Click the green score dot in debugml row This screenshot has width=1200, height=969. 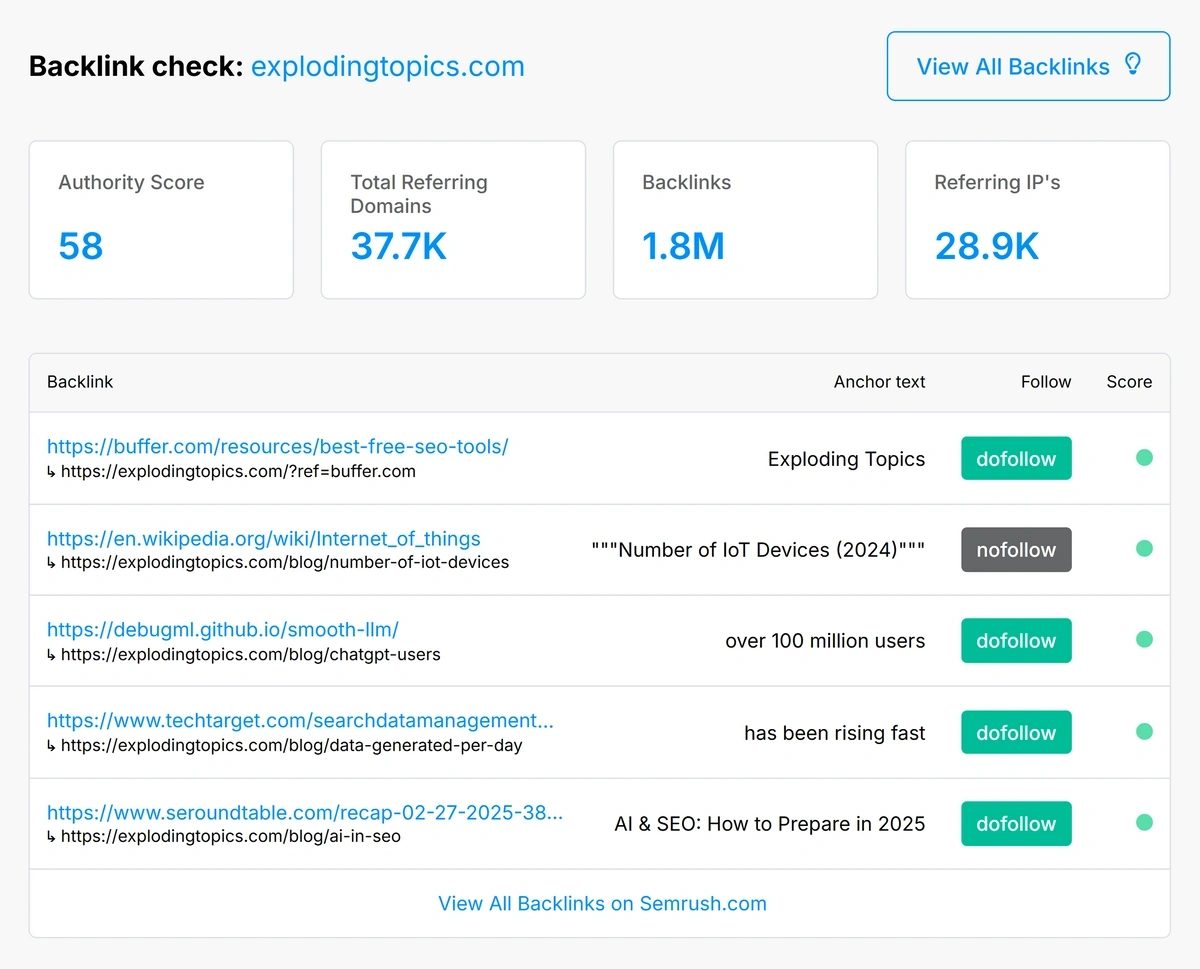click(x=1144, y=639)
